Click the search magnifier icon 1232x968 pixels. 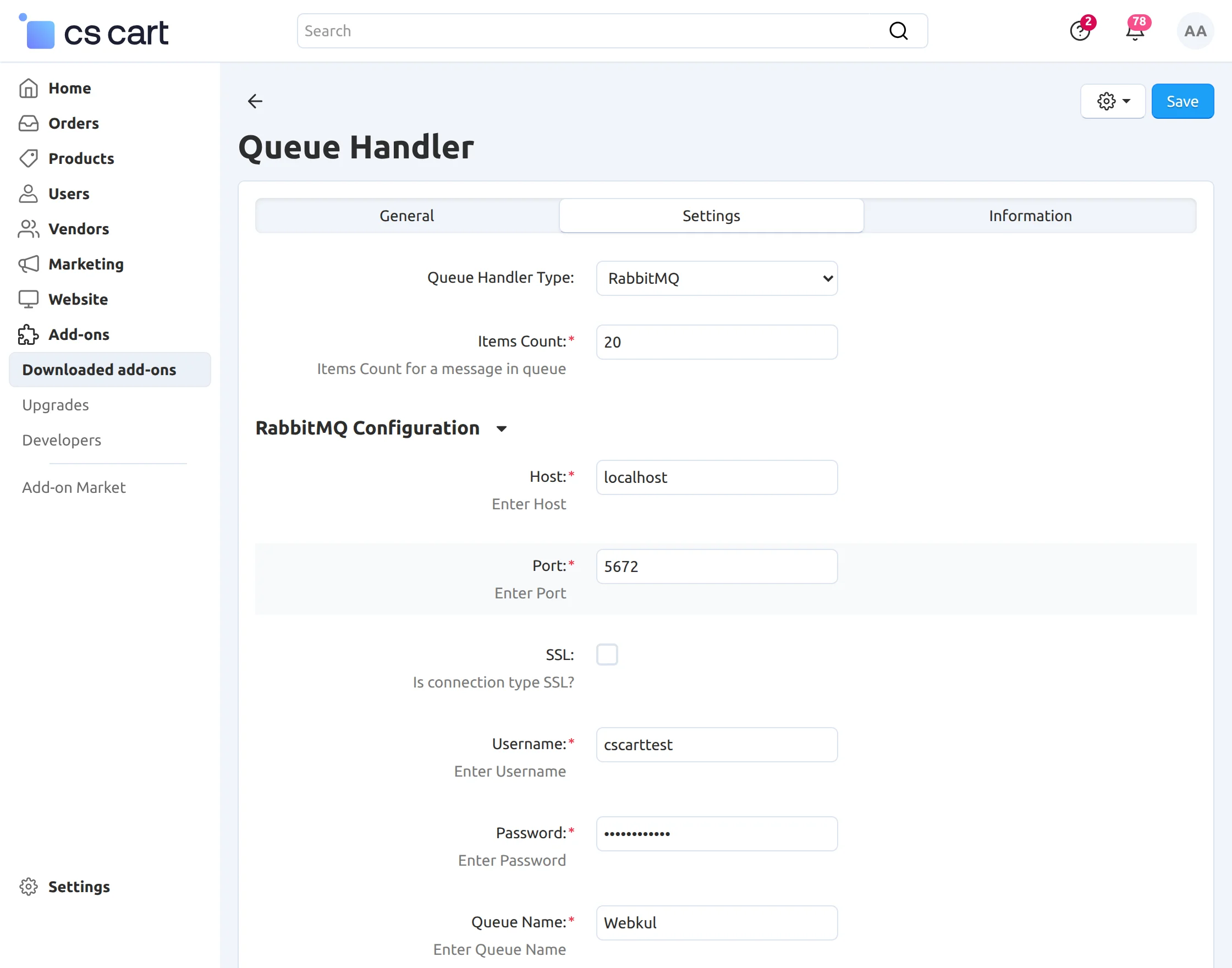898,31
